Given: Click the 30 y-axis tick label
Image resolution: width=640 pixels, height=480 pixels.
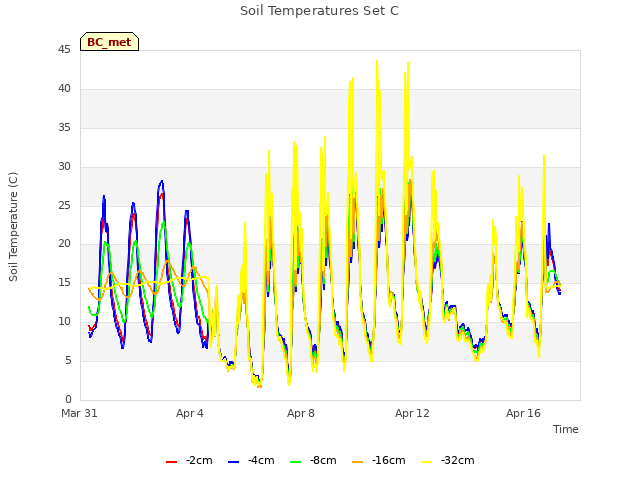Looking at the screenshot, I should pos(64,167).
